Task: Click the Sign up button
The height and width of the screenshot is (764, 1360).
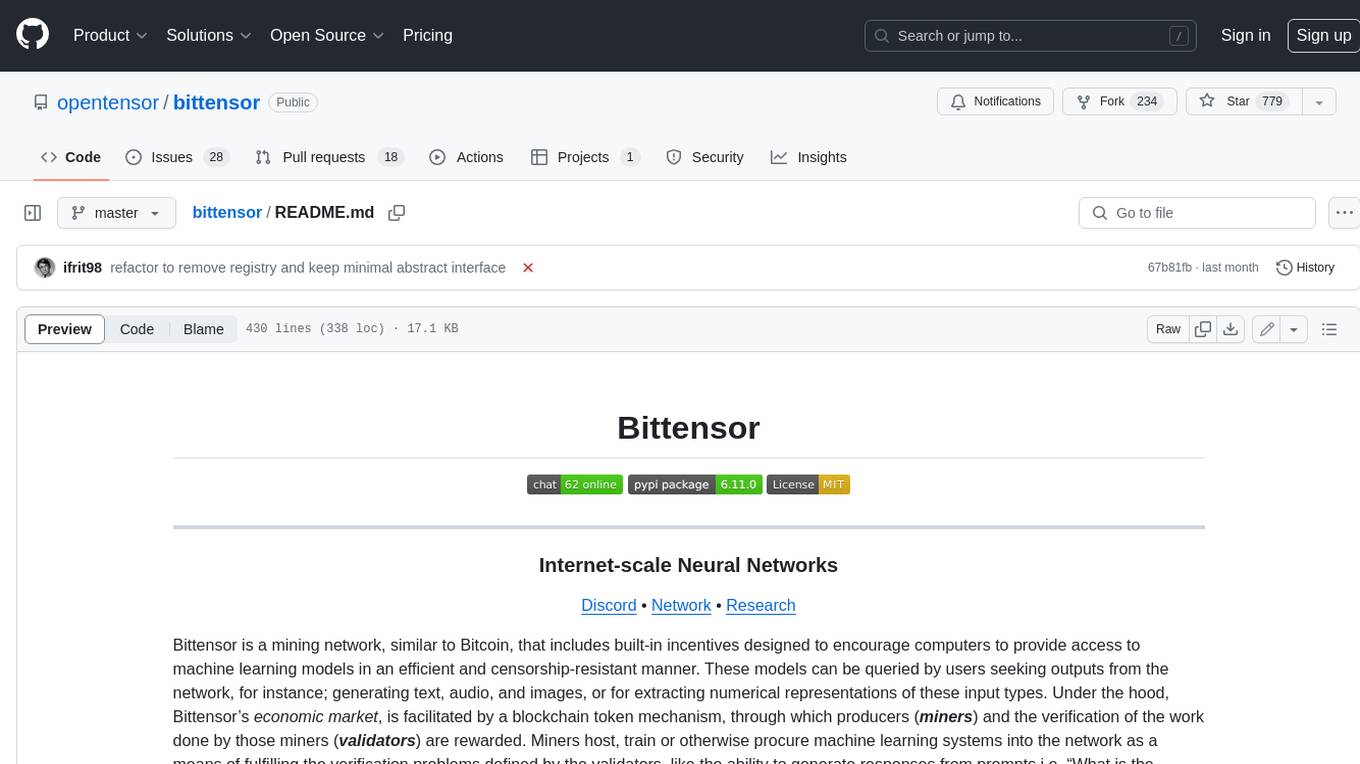Action: 1323,35
